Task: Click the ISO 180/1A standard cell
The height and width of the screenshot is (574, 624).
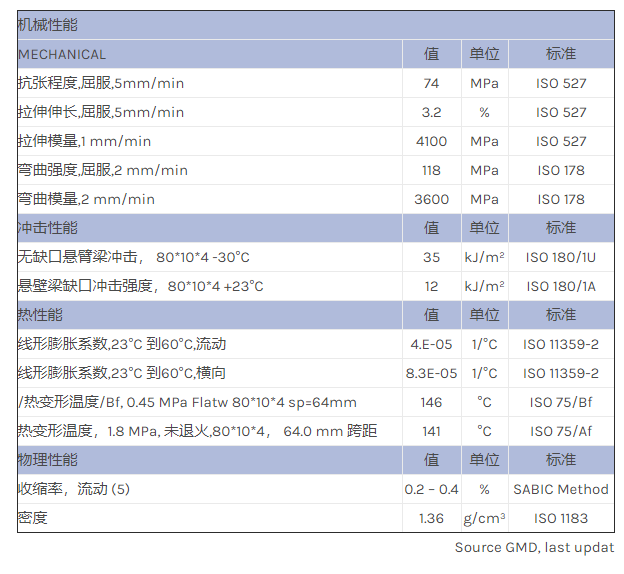Action: [560, 286]
